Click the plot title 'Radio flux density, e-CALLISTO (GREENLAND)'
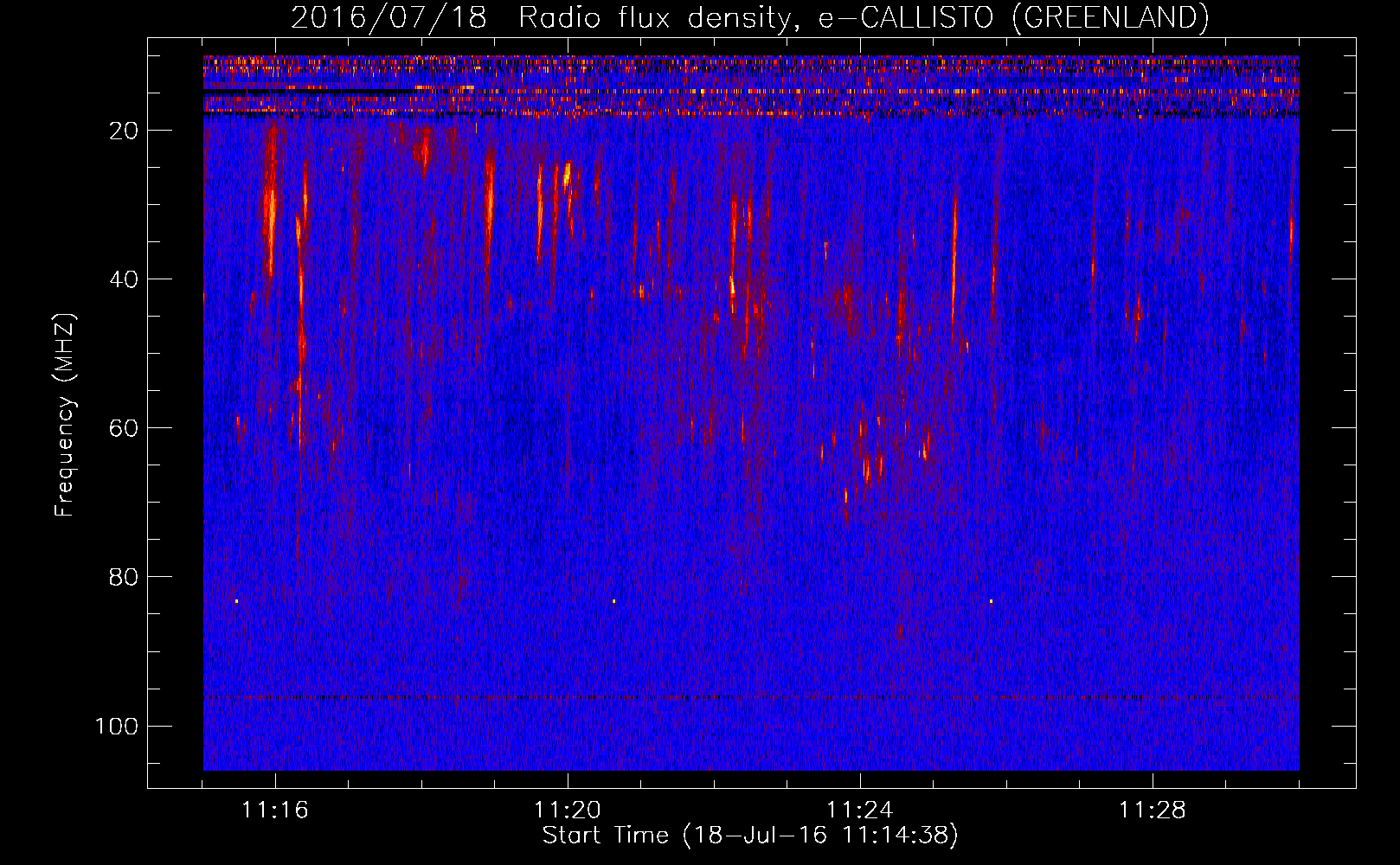Viewport: 1400px width, 865px height. [864, 17]
